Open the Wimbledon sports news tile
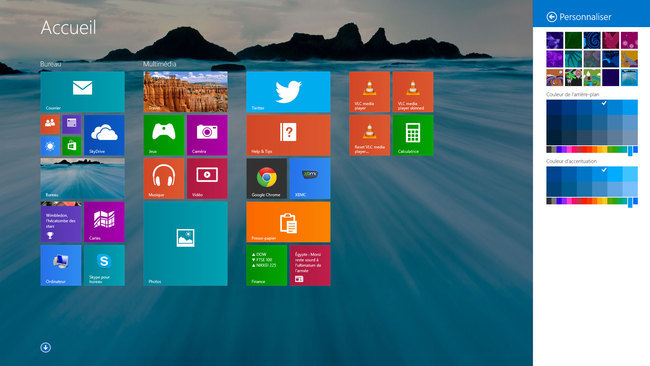Image resolution: width=650 pixels, height=366 pixels. (x=61, y=222)
